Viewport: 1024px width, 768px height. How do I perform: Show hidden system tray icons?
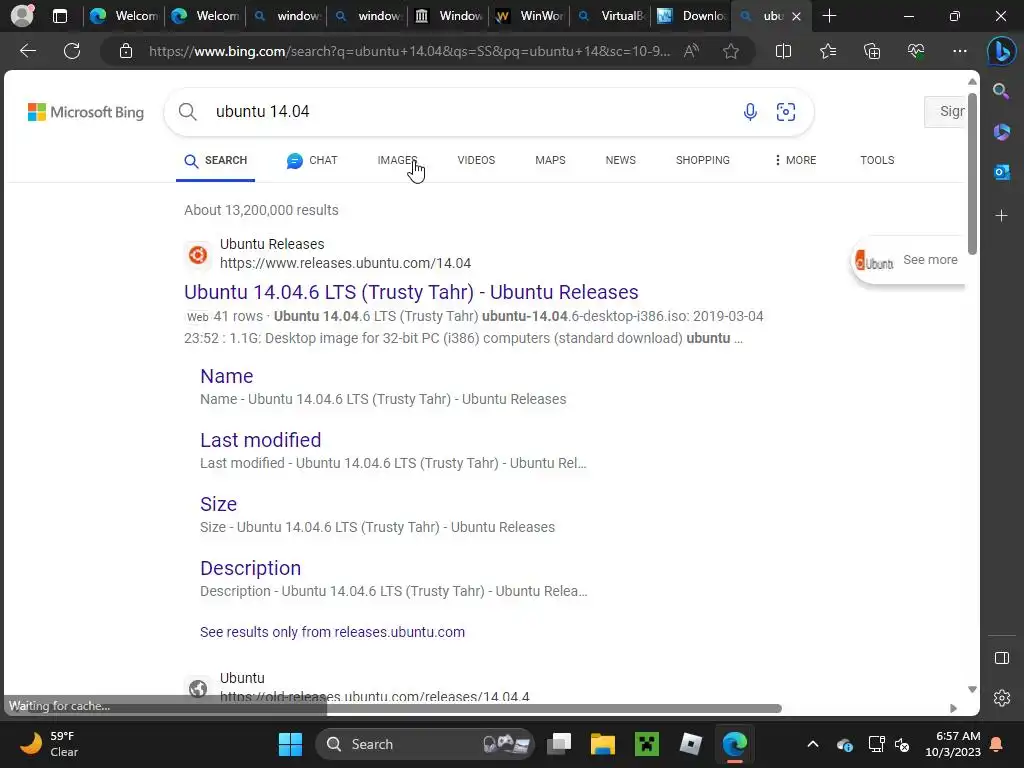click(x=812, y=744)
